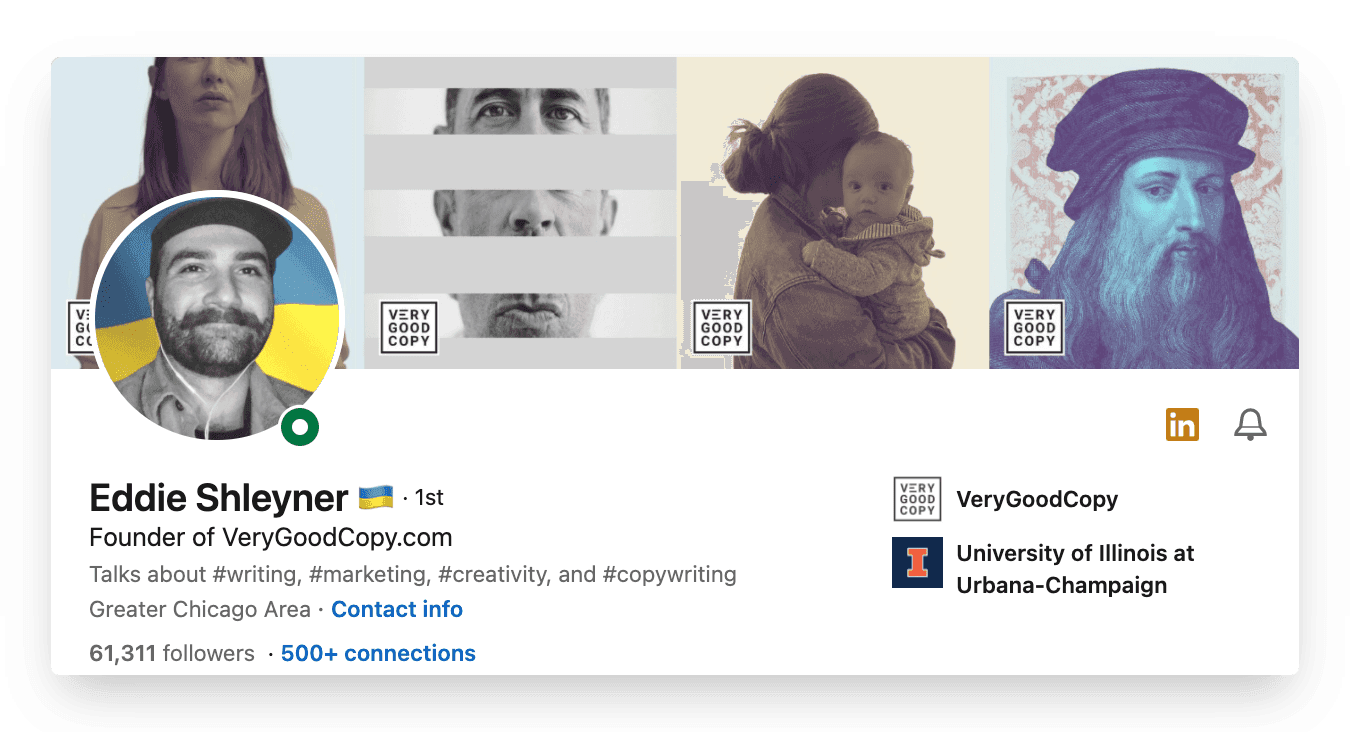Open the Contact info link
This screenshot has width=1350, height=732.
tap(397, 609)
